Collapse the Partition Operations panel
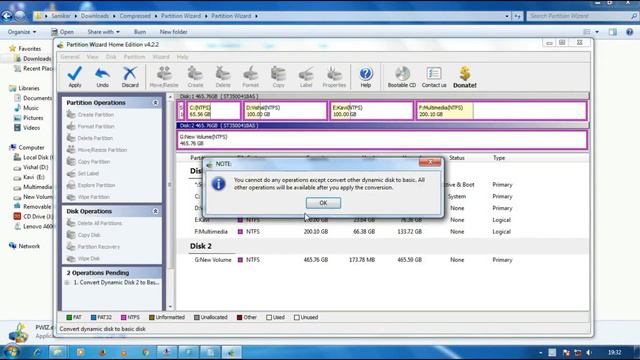The image size is (640, 360). (156, 103)
